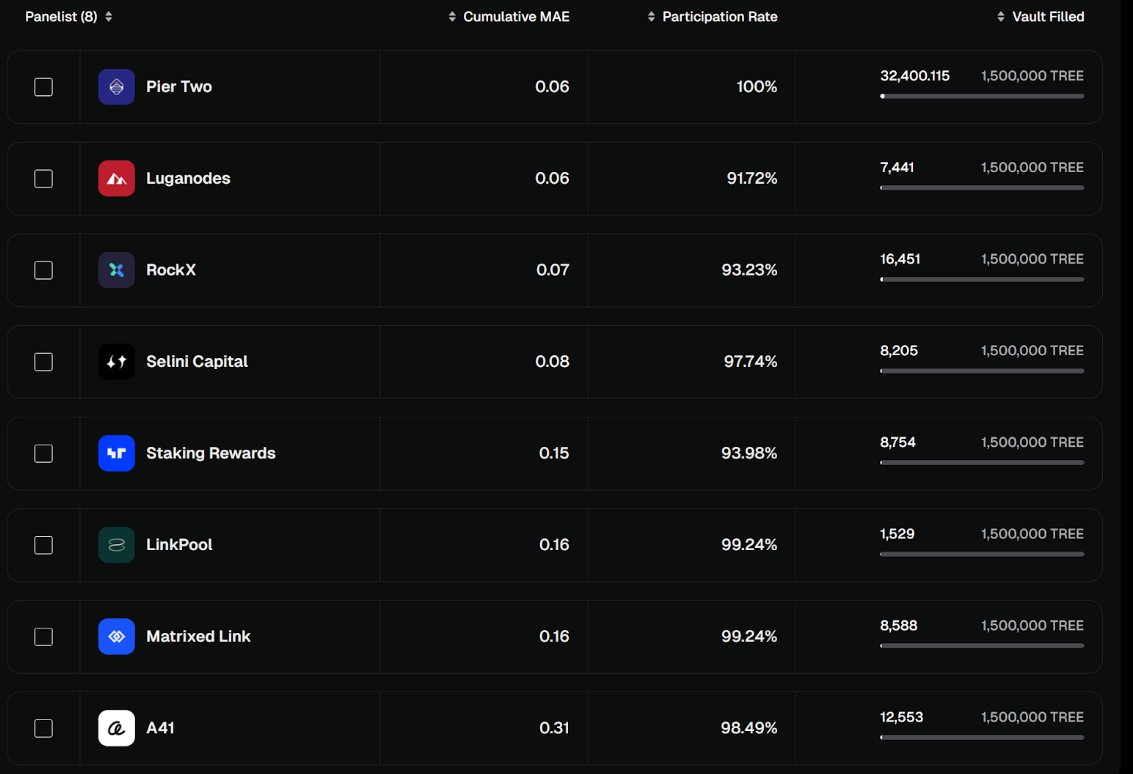Click Pier Two participation rate 100%

(757, 87)
